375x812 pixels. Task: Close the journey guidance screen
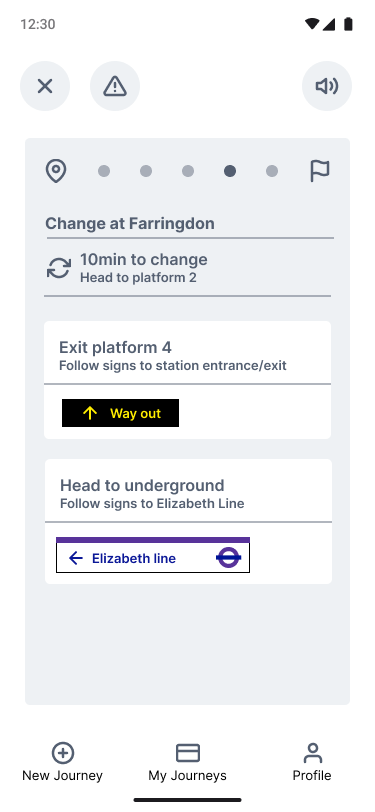point(45,86)
